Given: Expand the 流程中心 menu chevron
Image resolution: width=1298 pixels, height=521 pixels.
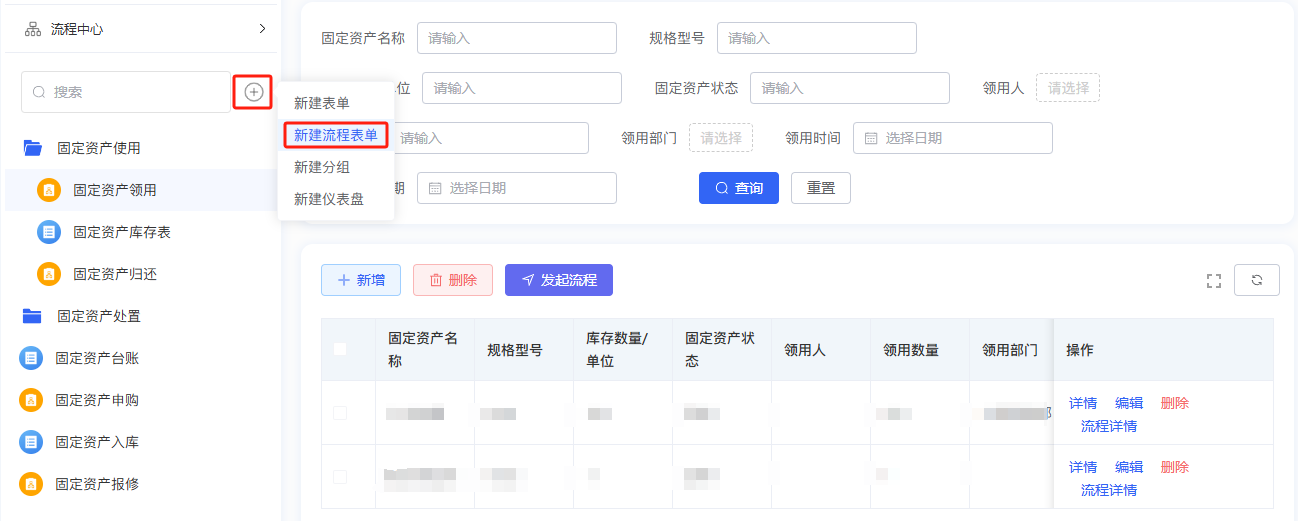Looking at the screenshot, I should [262, 29].
